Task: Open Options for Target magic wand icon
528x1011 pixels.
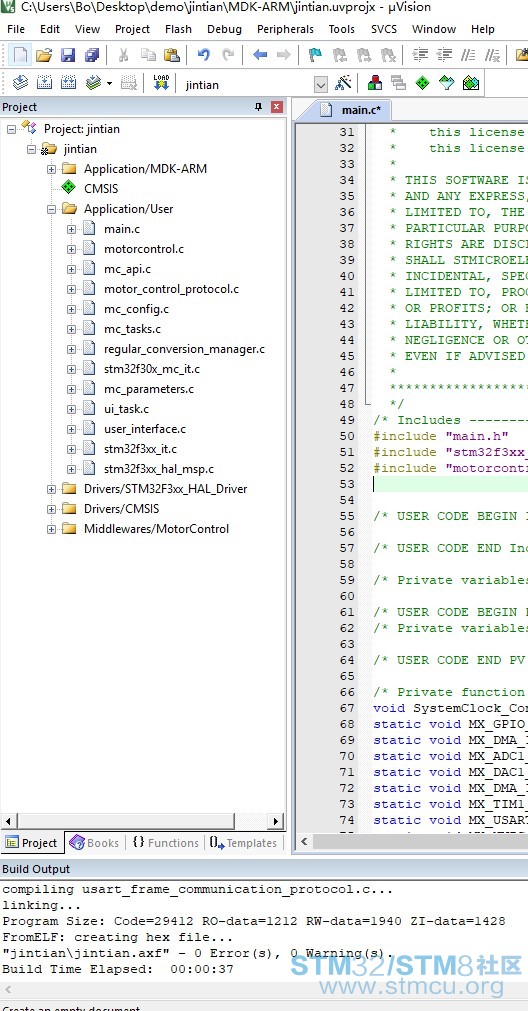Action: point(344,83)
